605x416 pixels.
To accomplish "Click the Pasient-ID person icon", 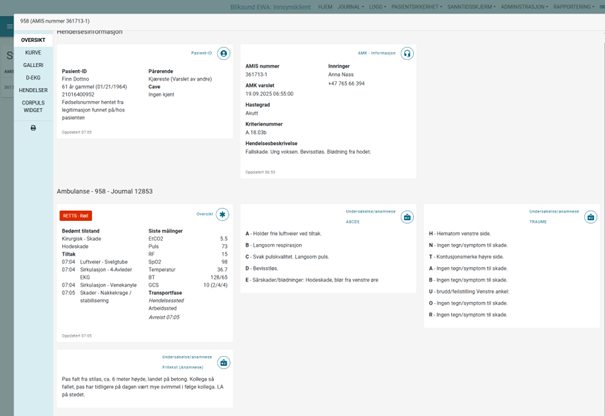I will [x=223, y=53].
